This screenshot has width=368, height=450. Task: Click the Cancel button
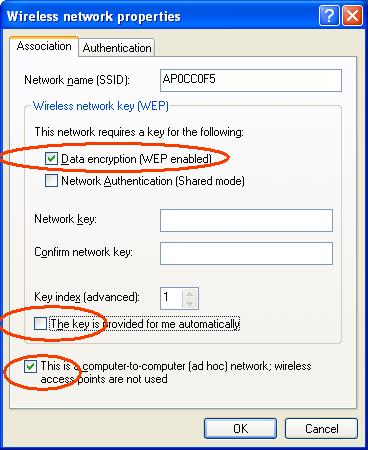(x=321, y=428)
